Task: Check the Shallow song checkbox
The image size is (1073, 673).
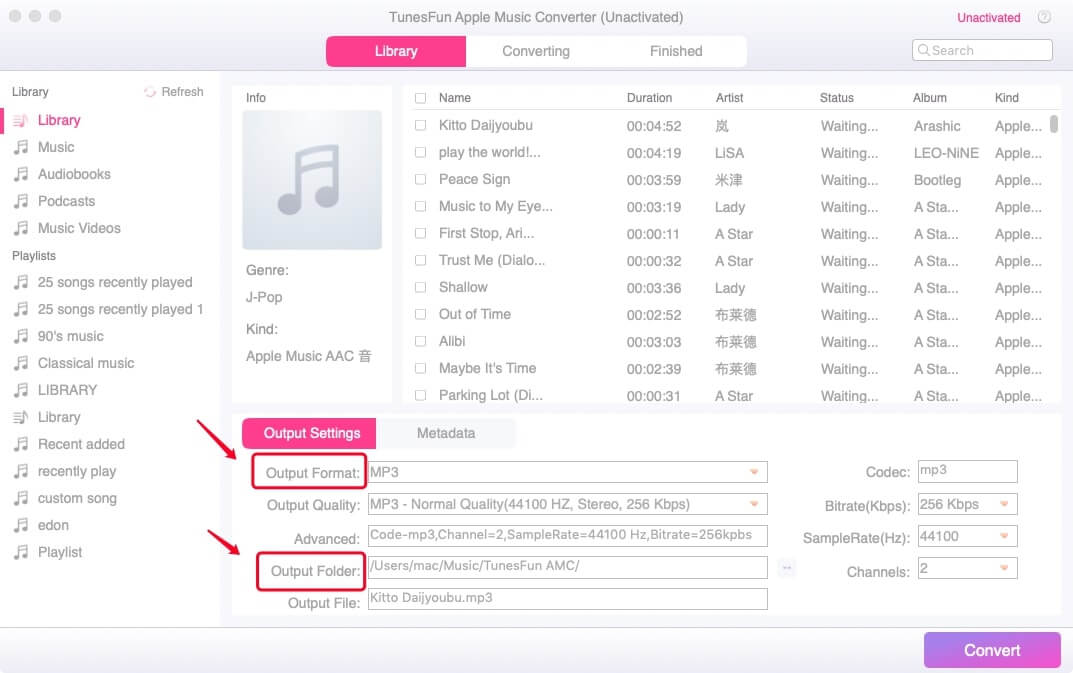Action: click(x=420, y=287)
